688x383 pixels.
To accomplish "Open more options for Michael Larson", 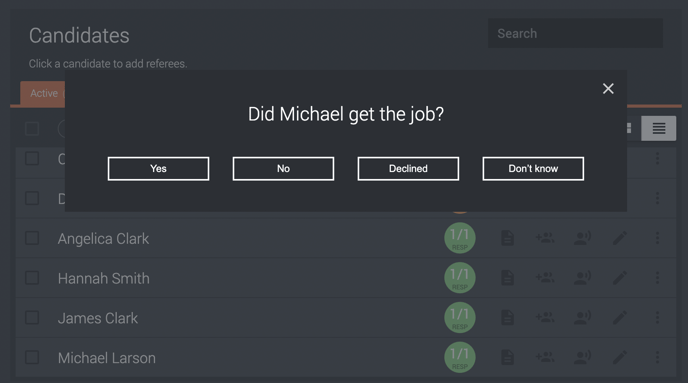I will (657, 357).
